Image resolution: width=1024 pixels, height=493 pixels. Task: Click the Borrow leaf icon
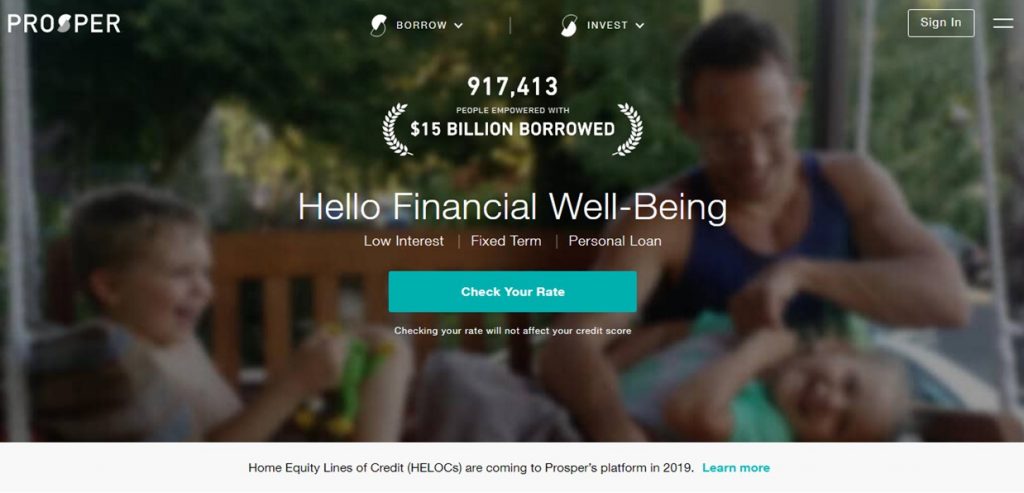coord(378,25)
